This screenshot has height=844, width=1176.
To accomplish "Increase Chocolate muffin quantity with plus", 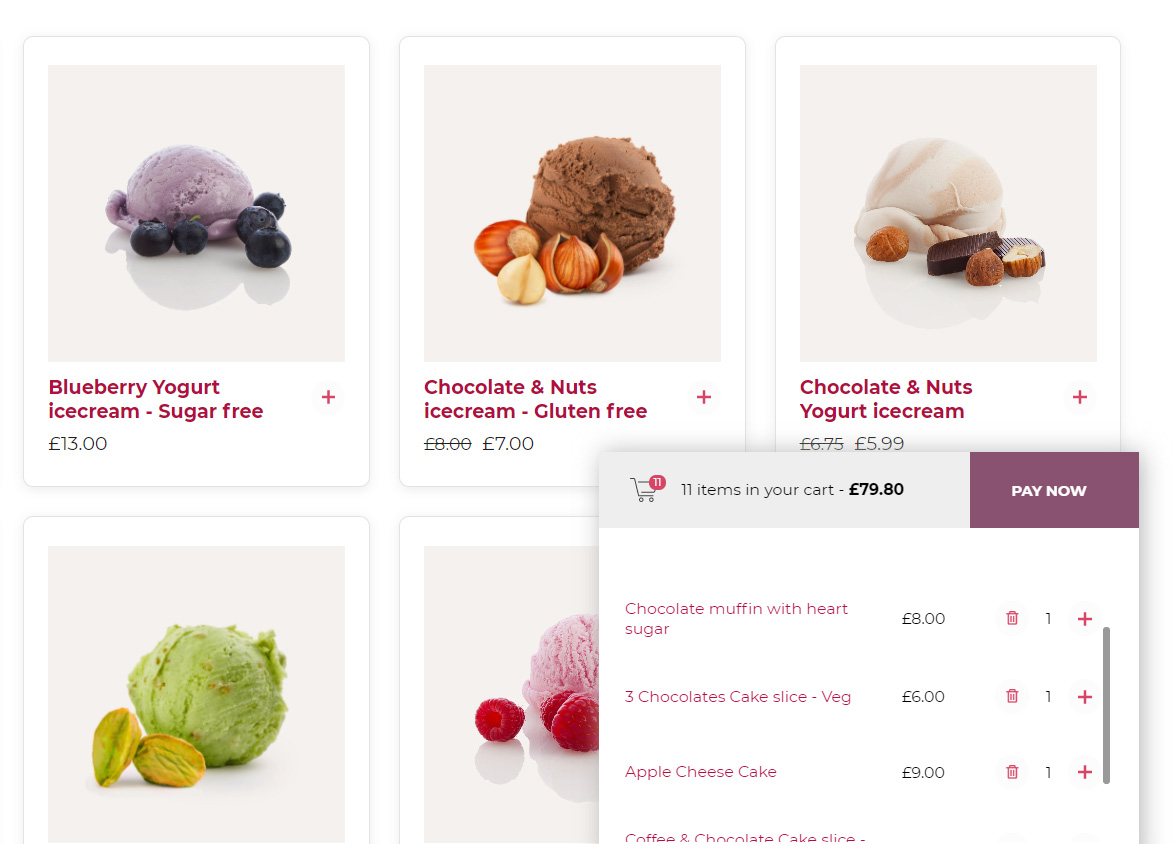I will 1084,619.
